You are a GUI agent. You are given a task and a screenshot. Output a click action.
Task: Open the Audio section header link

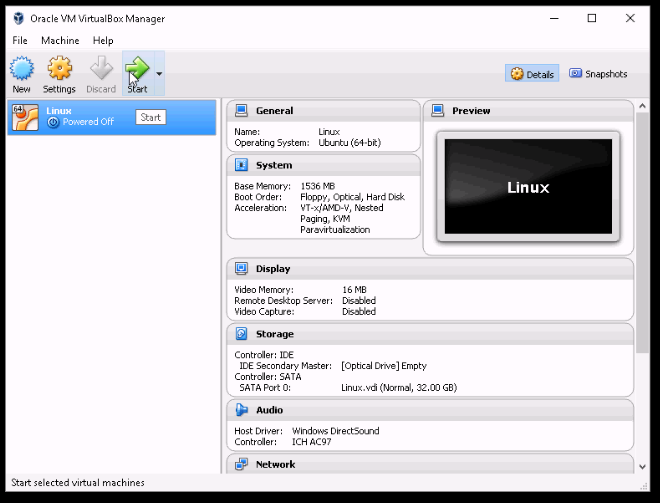[269, 410]
